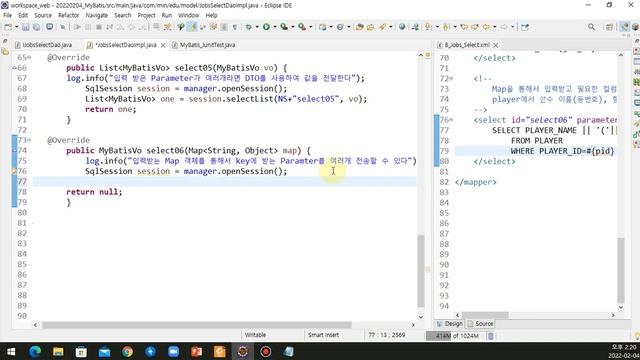640x360 pixels.
Task: Open the Refactor menu
Action: pyautogui.click(x=69, y=15)
